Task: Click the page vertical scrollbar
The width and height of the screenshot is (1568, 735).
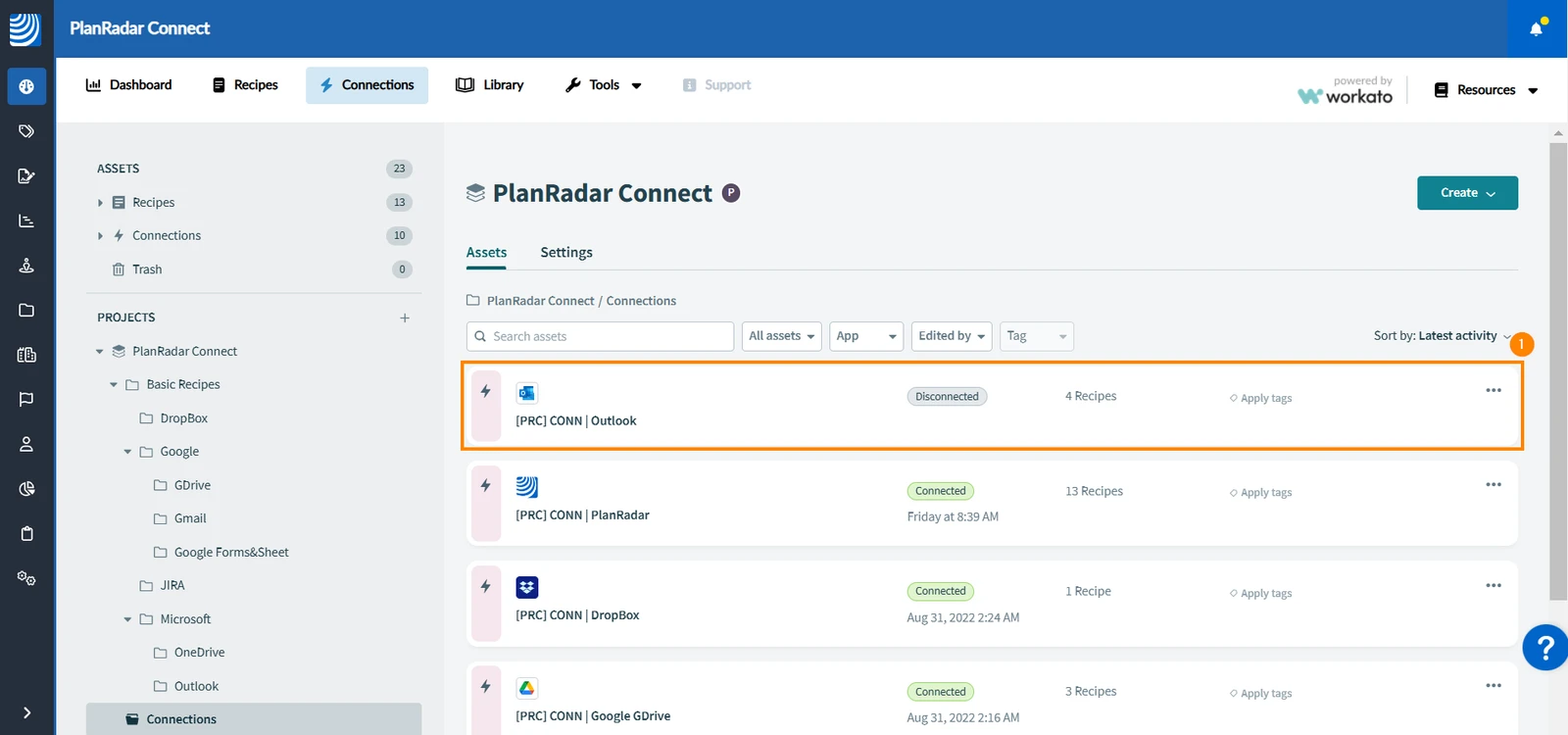Action: (1558, 370)
